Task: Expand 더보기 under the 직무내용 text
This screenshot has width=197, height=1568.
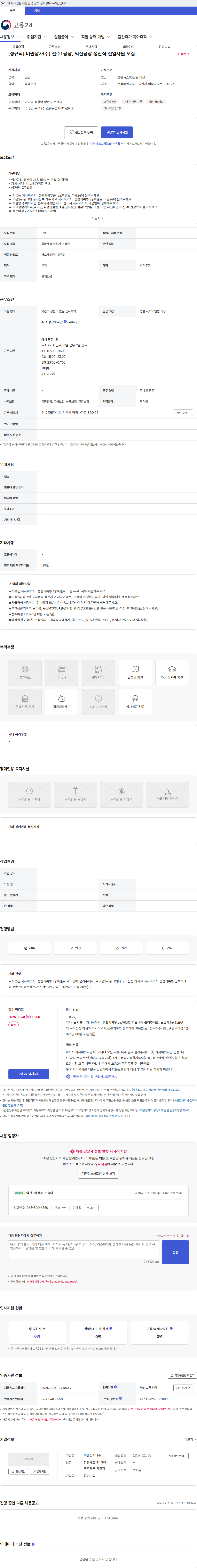Action: point(98,218)
